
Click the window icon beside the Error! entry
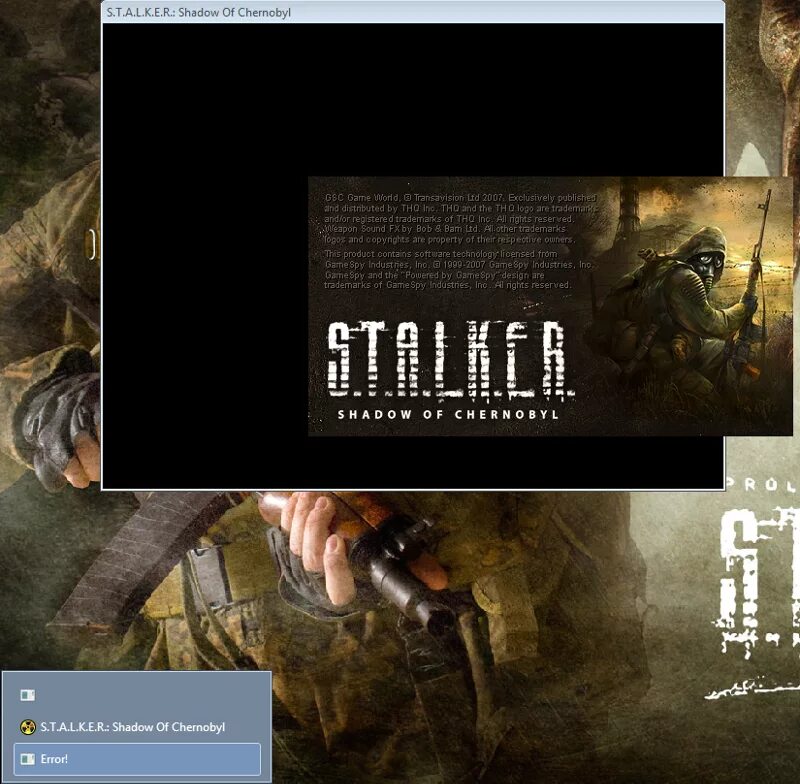coord(28,759)
